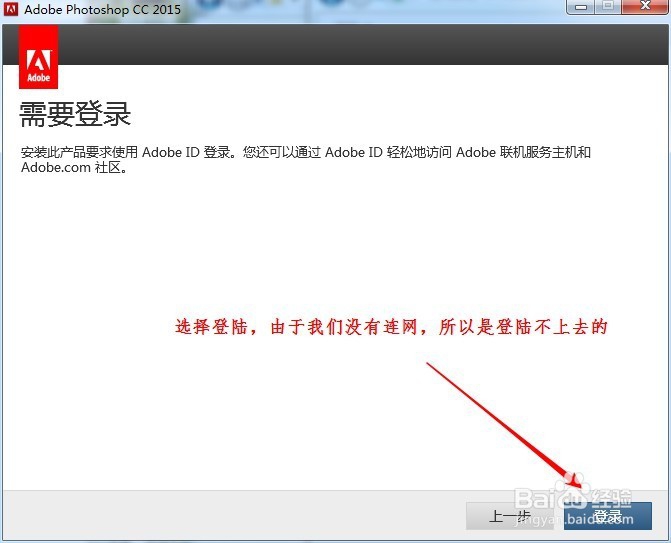Click the Adobe logo badge
671x543 pixels.
[x=39, y=57]
